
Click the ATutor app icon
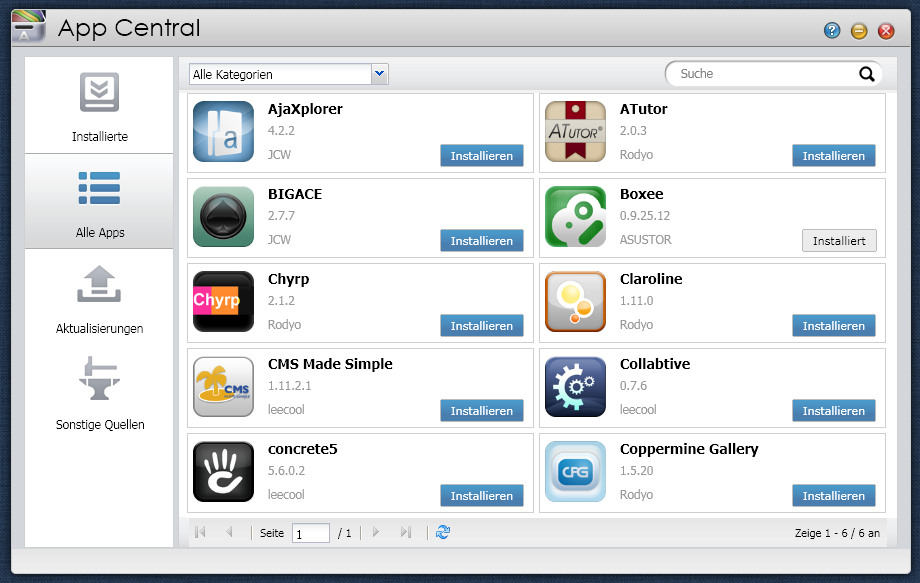point(575,131)
